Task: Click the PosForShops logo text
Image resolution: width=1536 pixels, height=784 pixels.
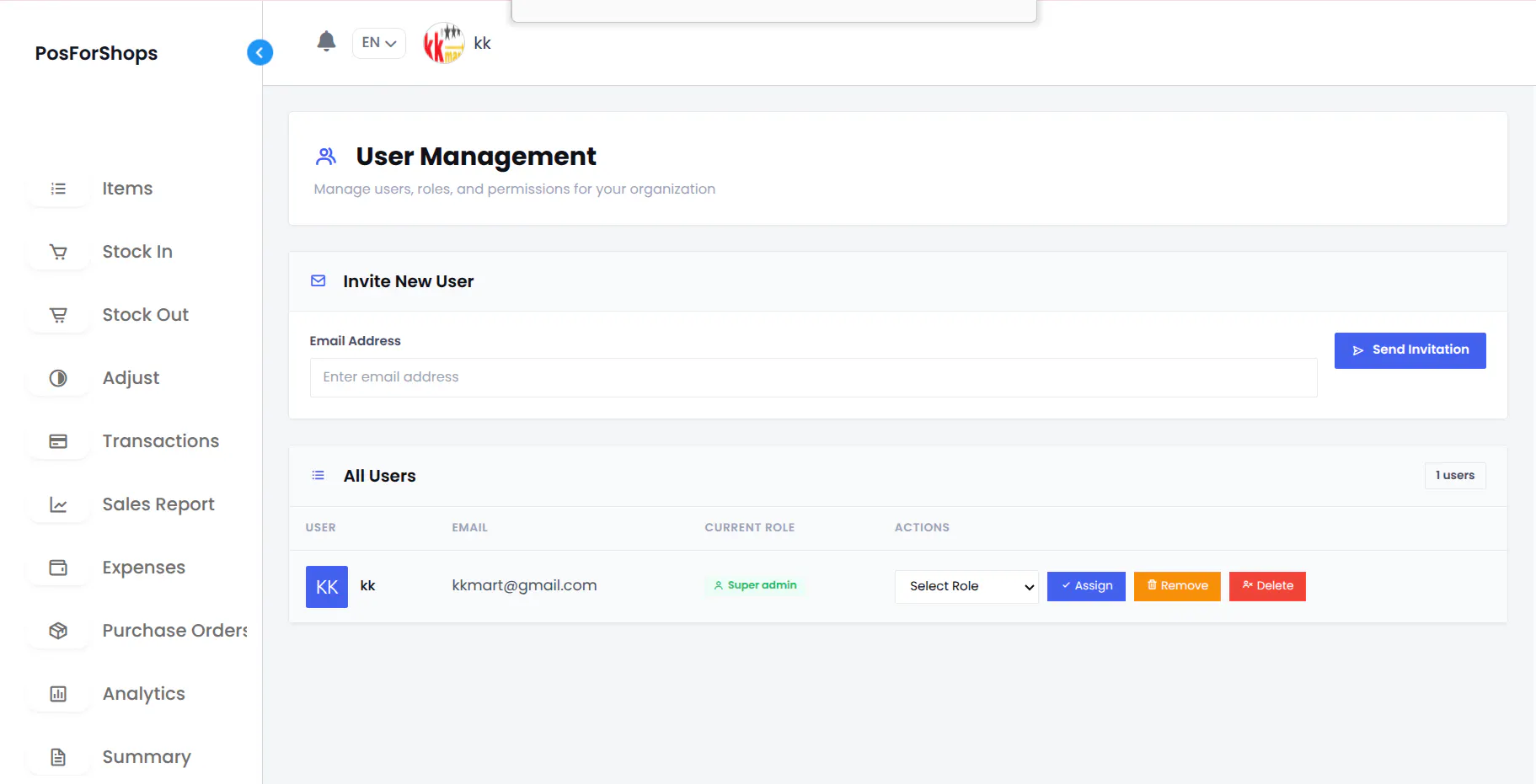Action: [96, 53]
